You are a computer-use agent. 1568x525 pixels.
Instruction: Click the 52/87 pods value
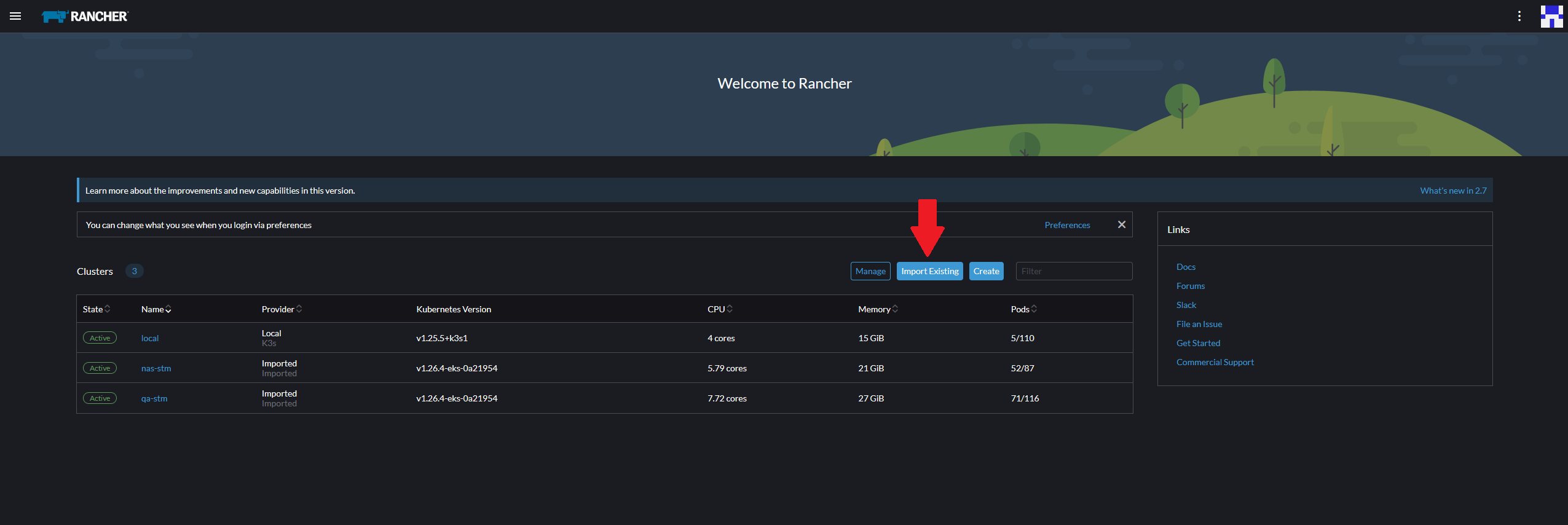(x=1022, y=368)
